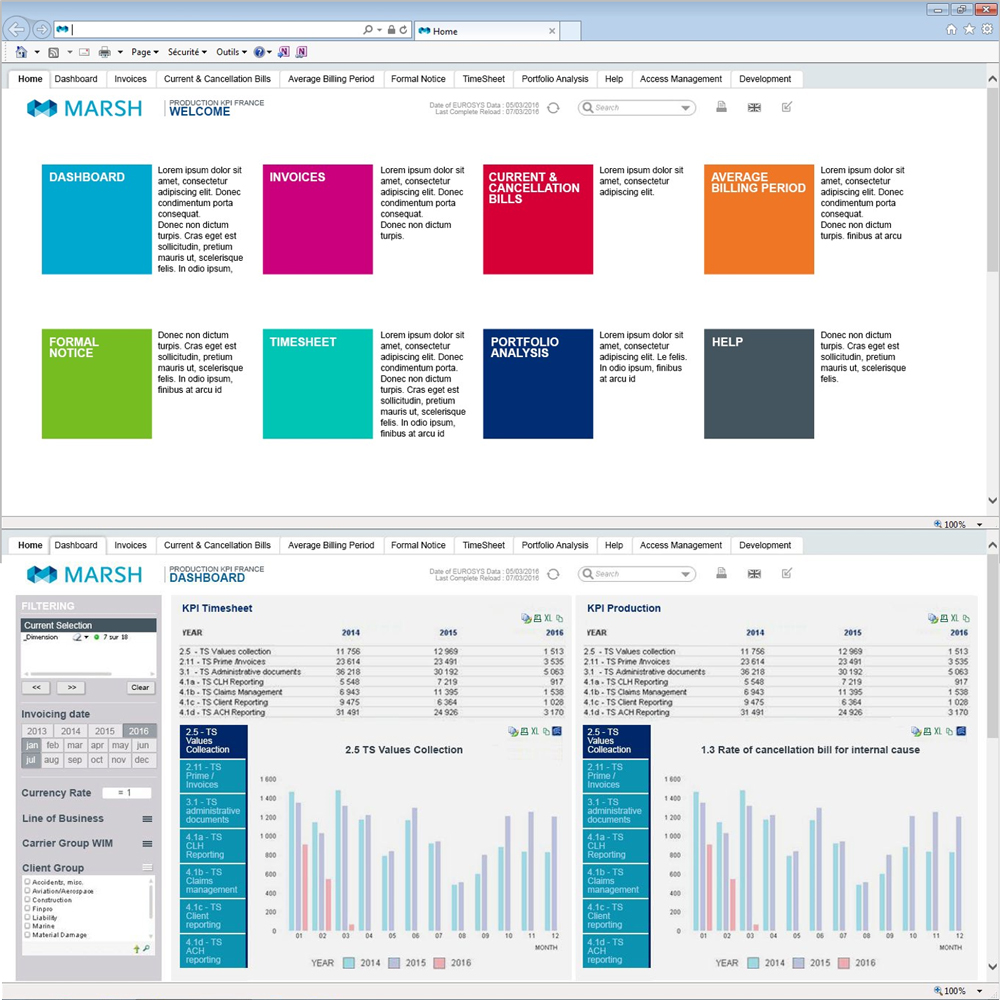Click the printer icon in the command bar
Image resolution: width=1000 pixels, height=1000 pixels.
(105, 52)
